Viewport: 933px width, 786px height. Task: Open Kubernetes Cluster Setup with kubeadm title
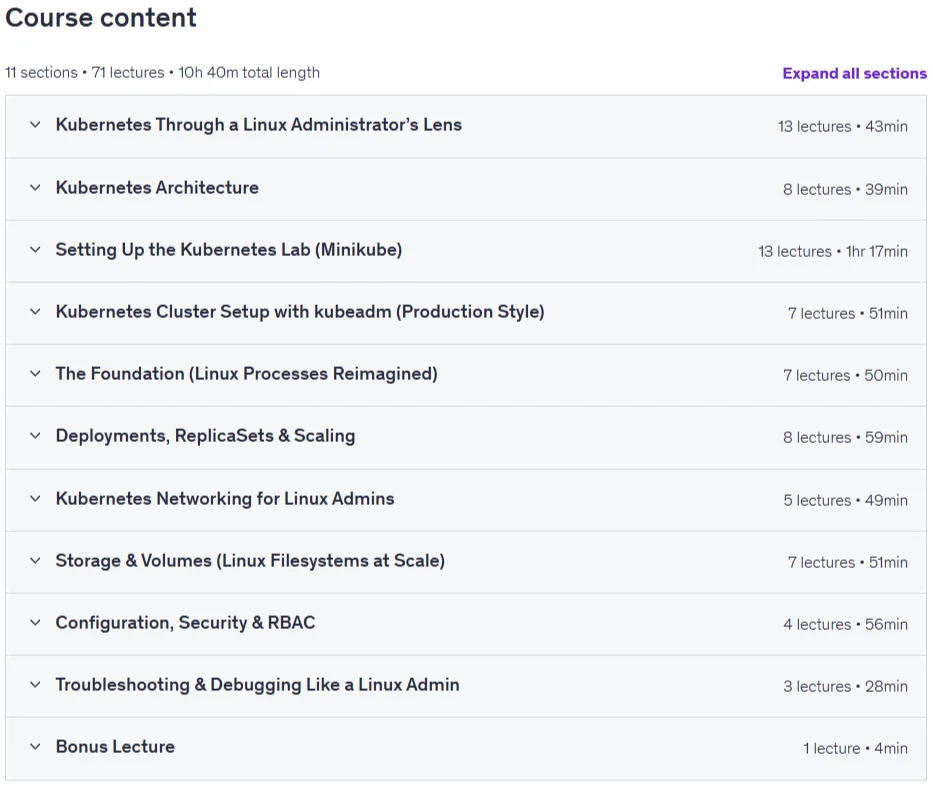(300, 312)
